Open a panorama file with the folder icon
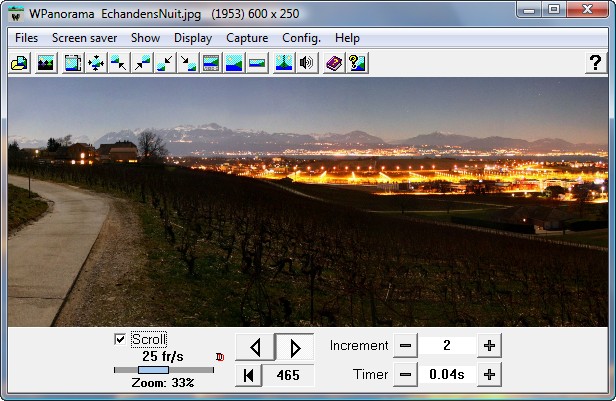616x401 pixels. pyautogui.click(x=19, y=63)
